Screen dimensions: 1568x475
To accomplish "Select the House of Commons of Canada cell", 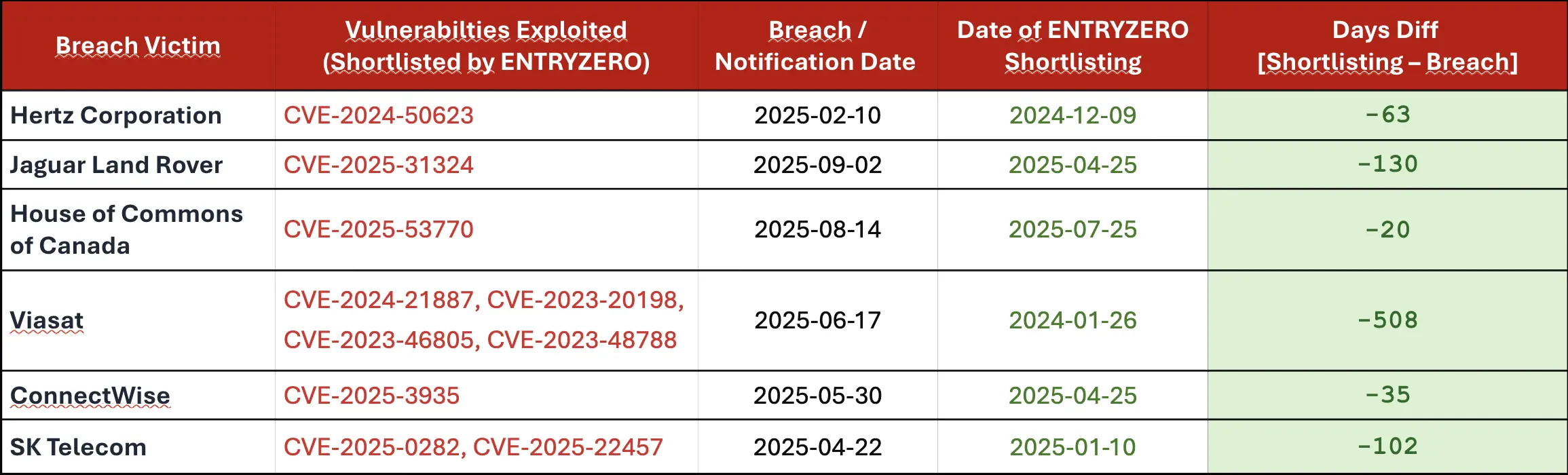I will point(126,229).
